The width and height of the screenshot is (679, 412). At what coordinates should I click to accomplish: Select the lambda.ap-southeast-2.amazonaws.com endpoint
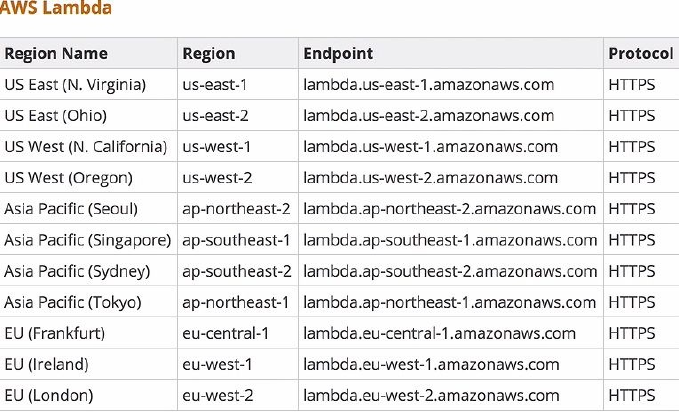click(x=450, y=271)
